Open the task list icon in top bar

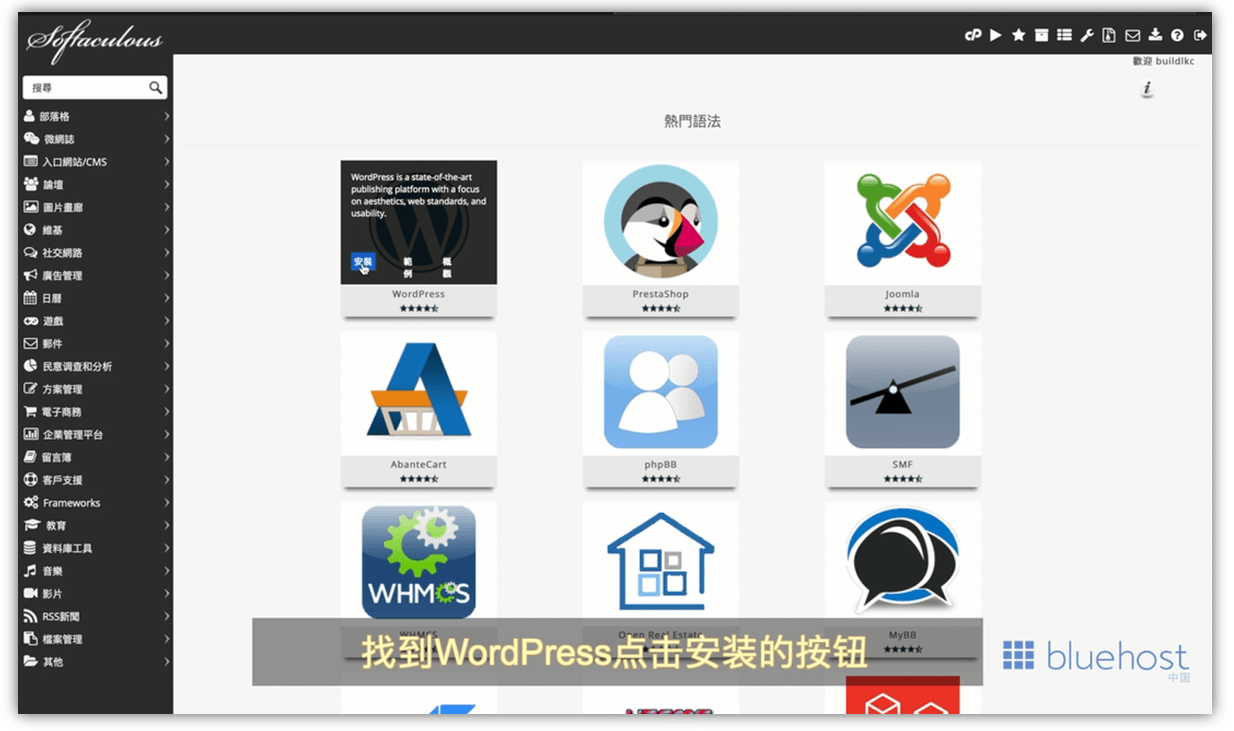pyautogui.click(x=1064, y=35)
